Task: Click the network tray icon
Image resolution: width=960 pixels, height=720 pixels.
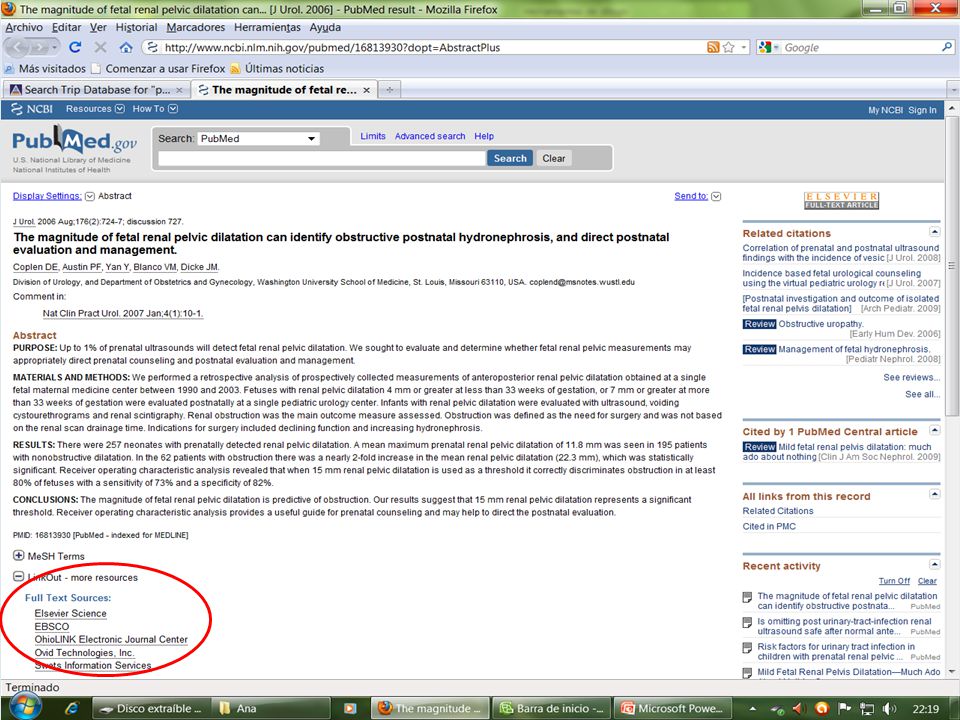Action: pos(867,708)
